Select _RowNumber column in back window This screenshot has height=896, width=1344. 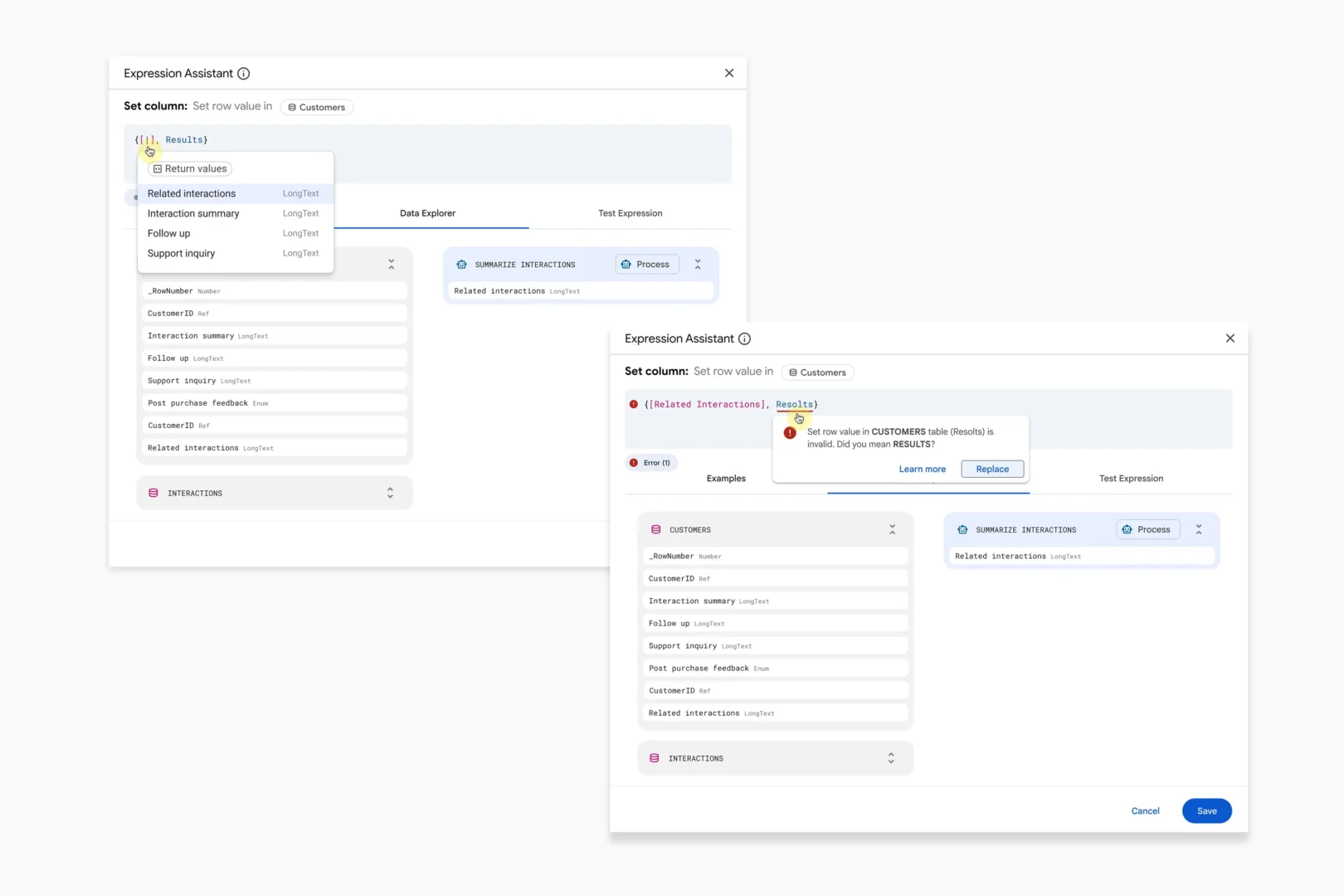click(x=275, y=291)
